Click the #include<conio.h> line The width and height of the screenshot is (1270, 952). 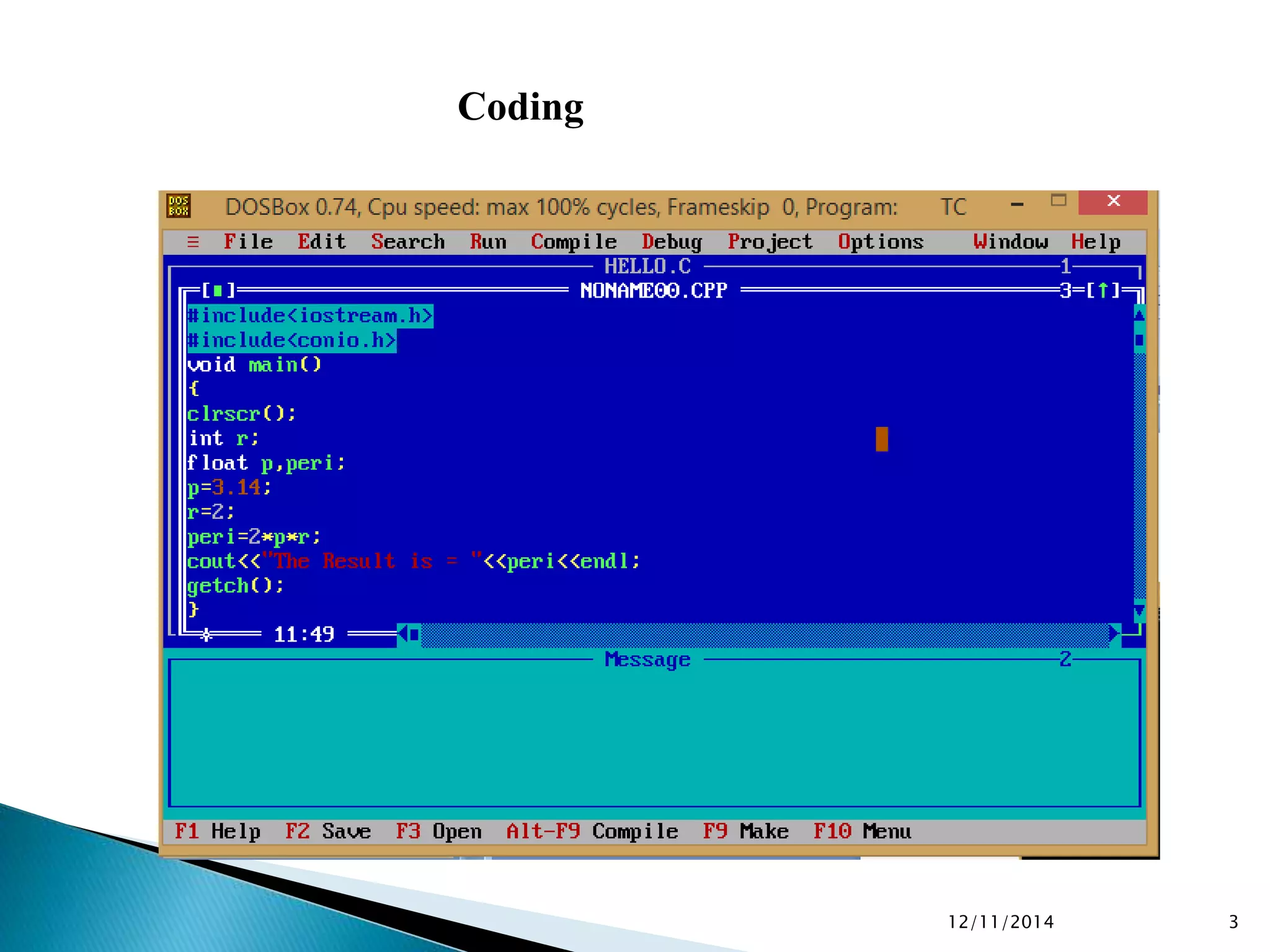(x=291, y=340)
